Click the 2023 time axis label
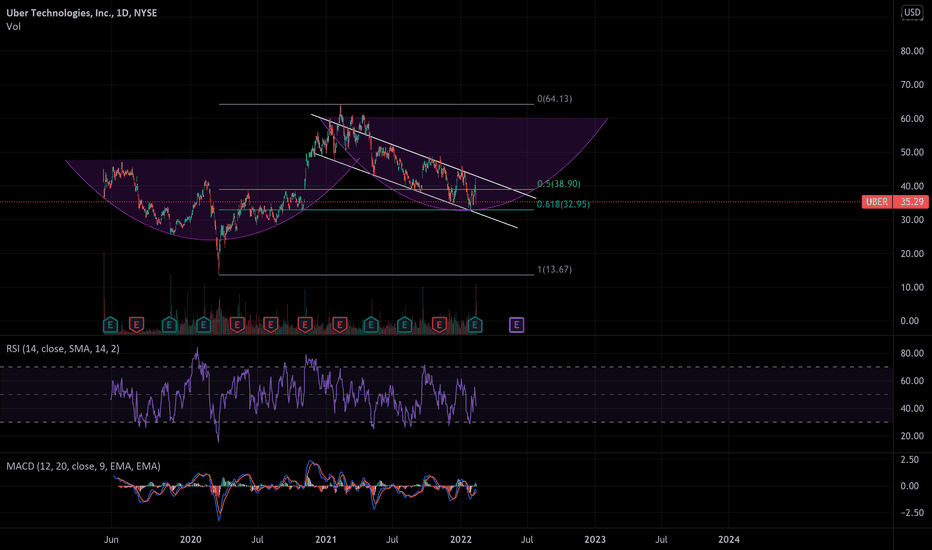The height and width of the screenshot is (550, 932). click(595, 539)
